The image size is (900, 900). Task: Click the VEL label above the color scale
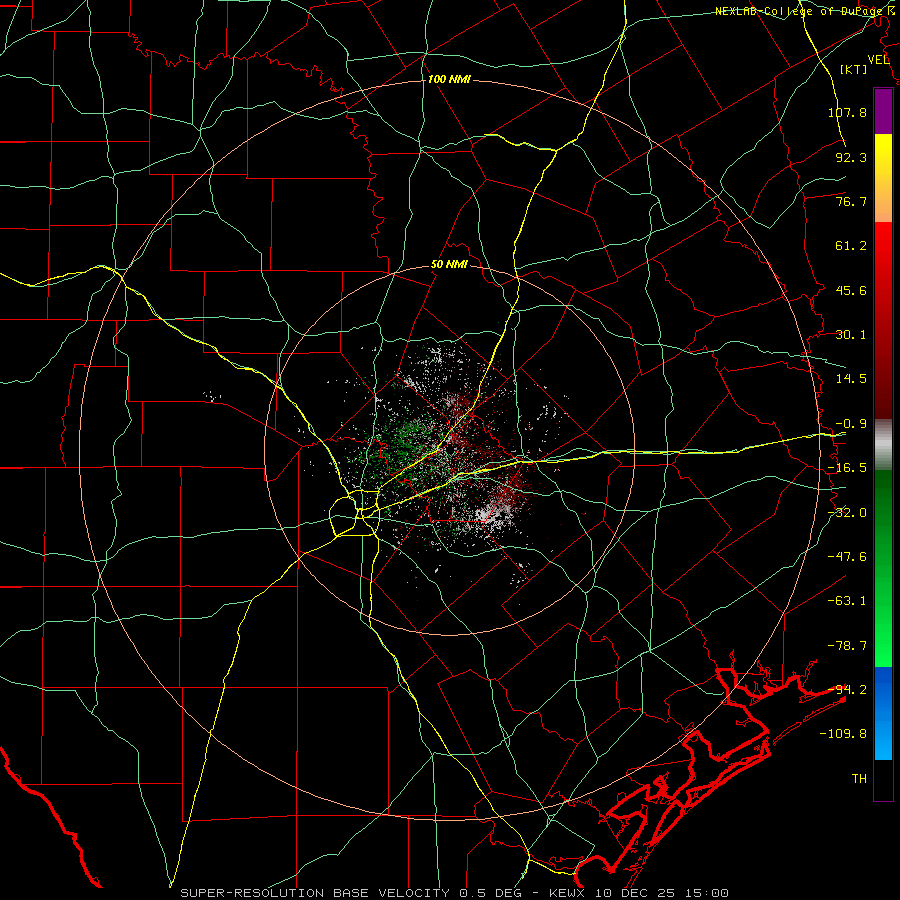[878, 60]
